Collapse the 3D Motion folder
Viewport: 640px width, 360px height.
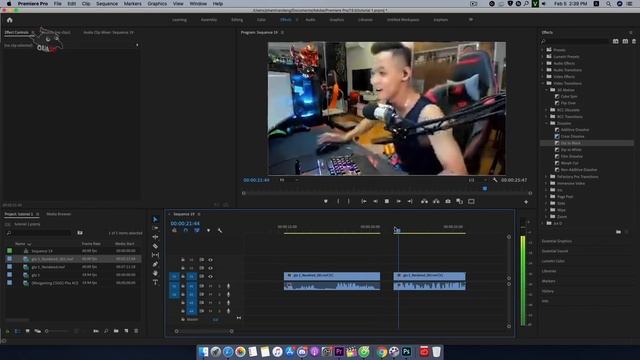coord(547,90)
